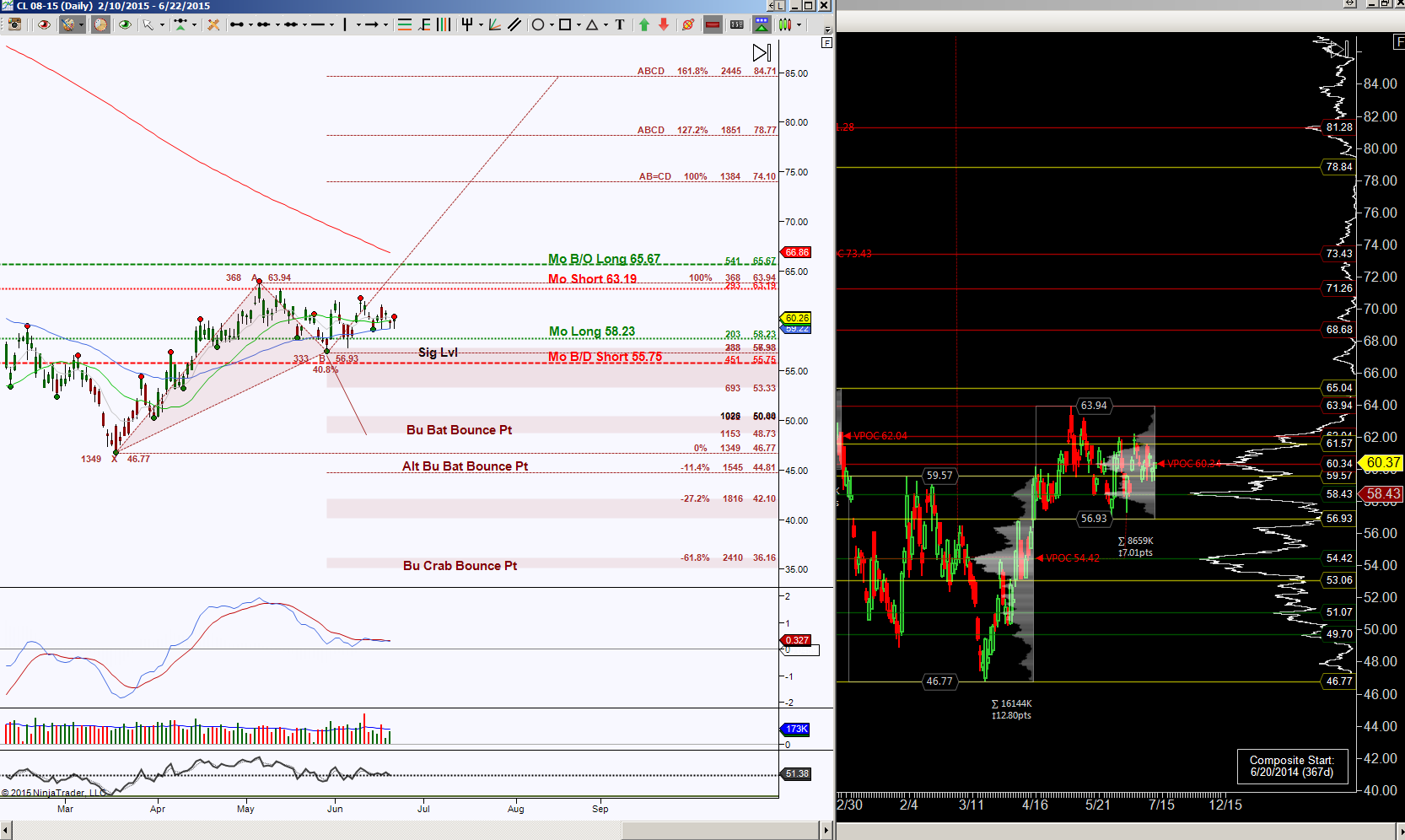Select the triangle drawing tool
Viewport: 1405px width, 840px height.
(592, 24)
